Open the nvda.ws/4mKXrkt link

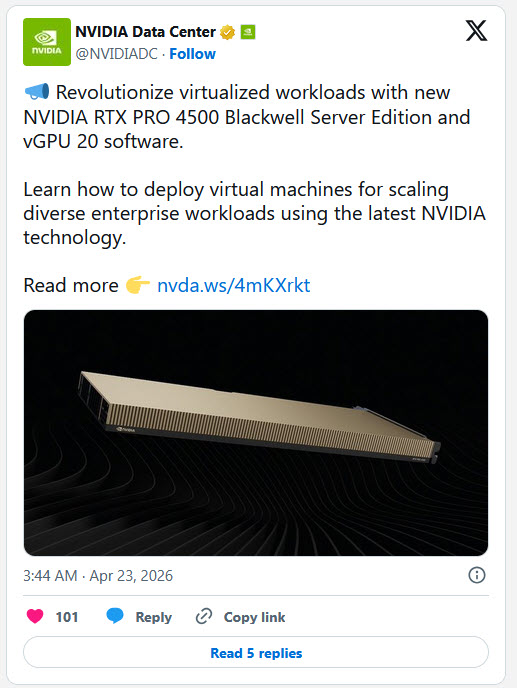(233, 285)
